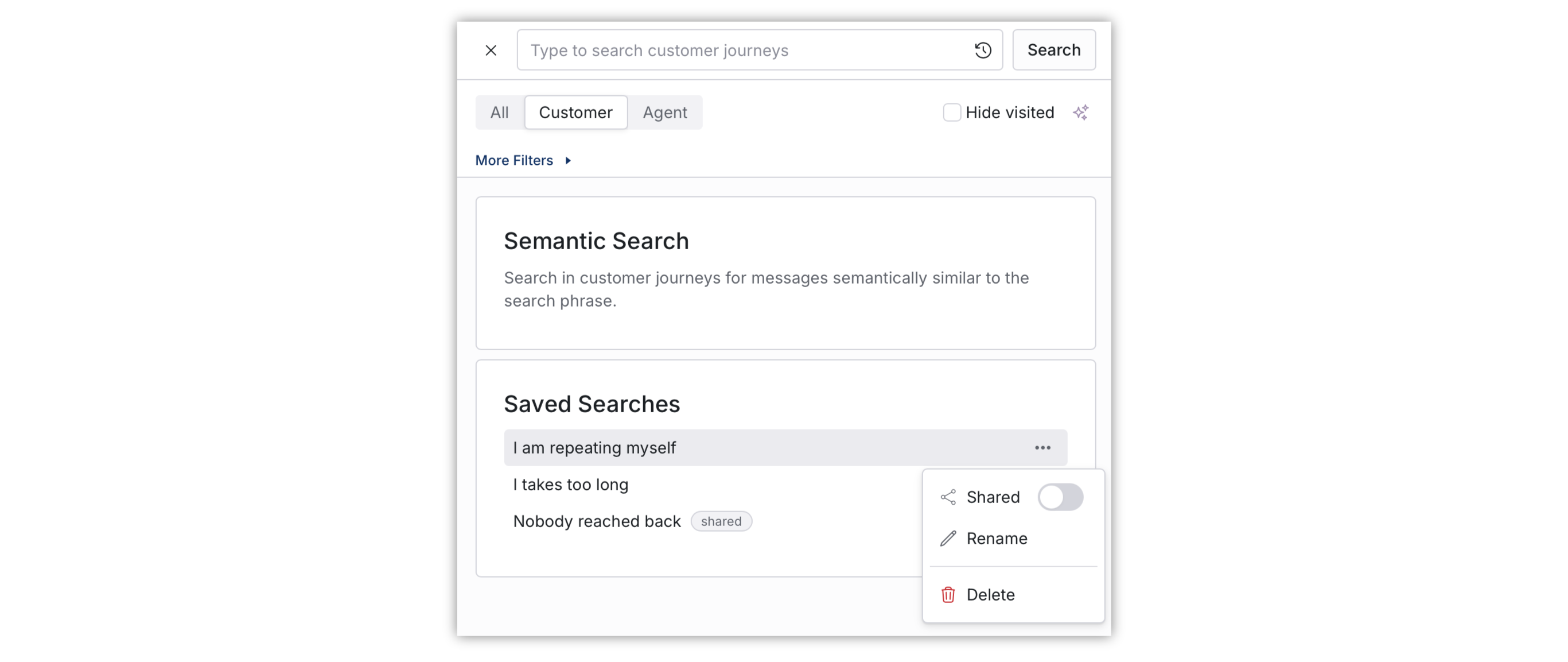The image size is (1568, 662).
Task: Toggle the Shared switch on
Action: 1060,497
